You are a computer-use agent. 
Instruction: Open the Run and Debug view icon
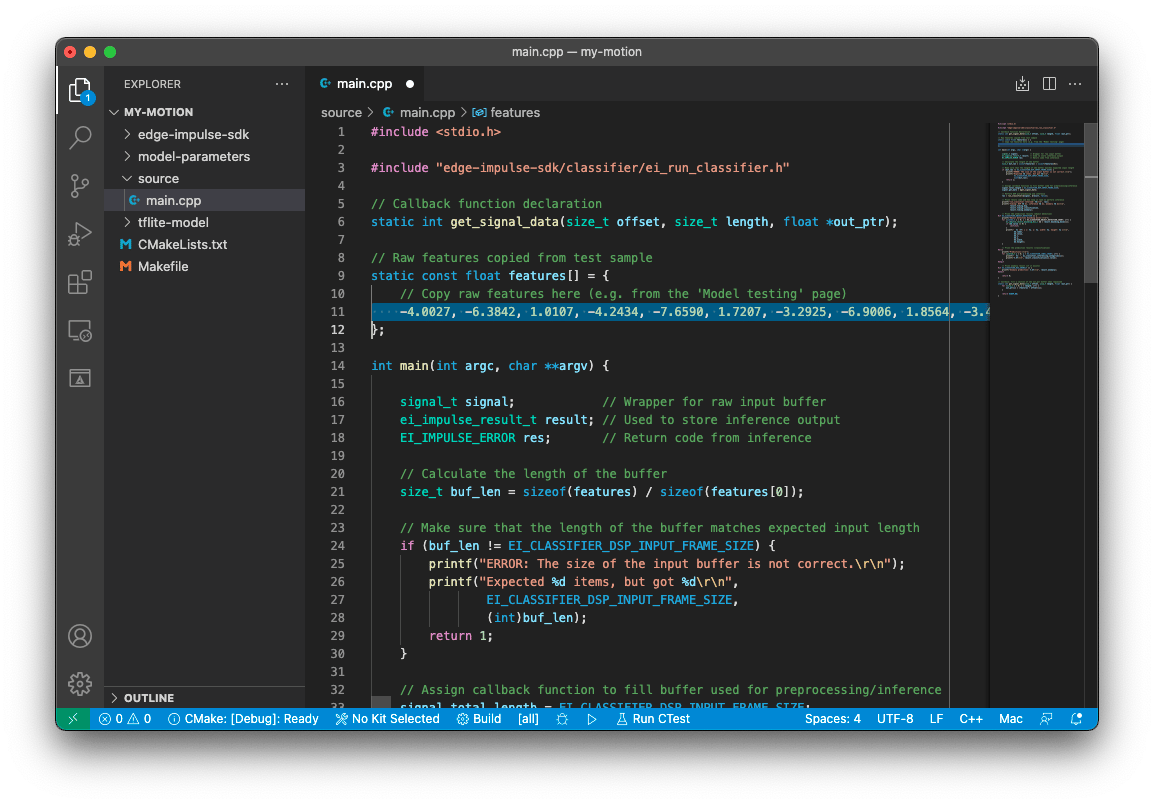click(x=79, y=233)
